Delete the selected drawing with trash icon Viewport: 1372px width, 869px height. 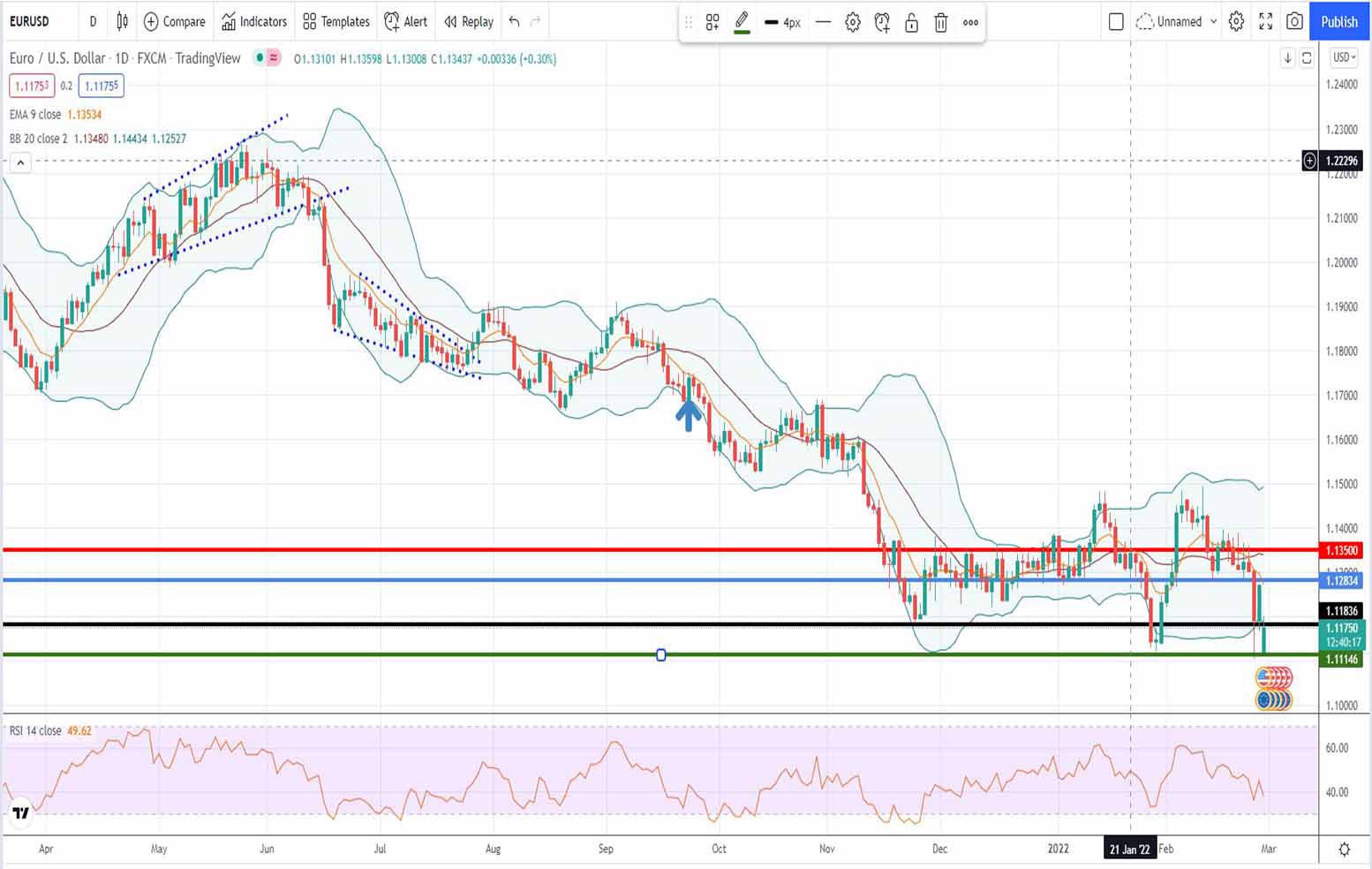941,23
